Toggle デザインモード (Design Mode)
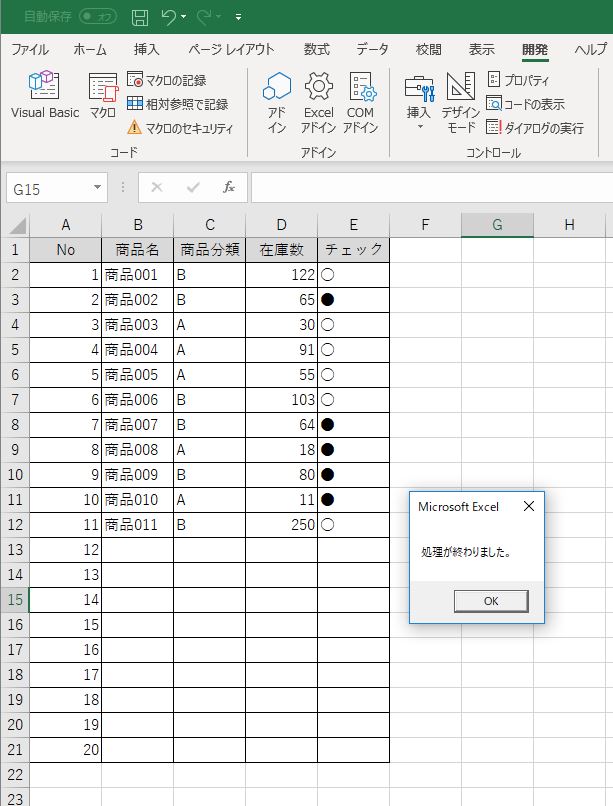The image size is (613, 806). click(x=461, y=102)
